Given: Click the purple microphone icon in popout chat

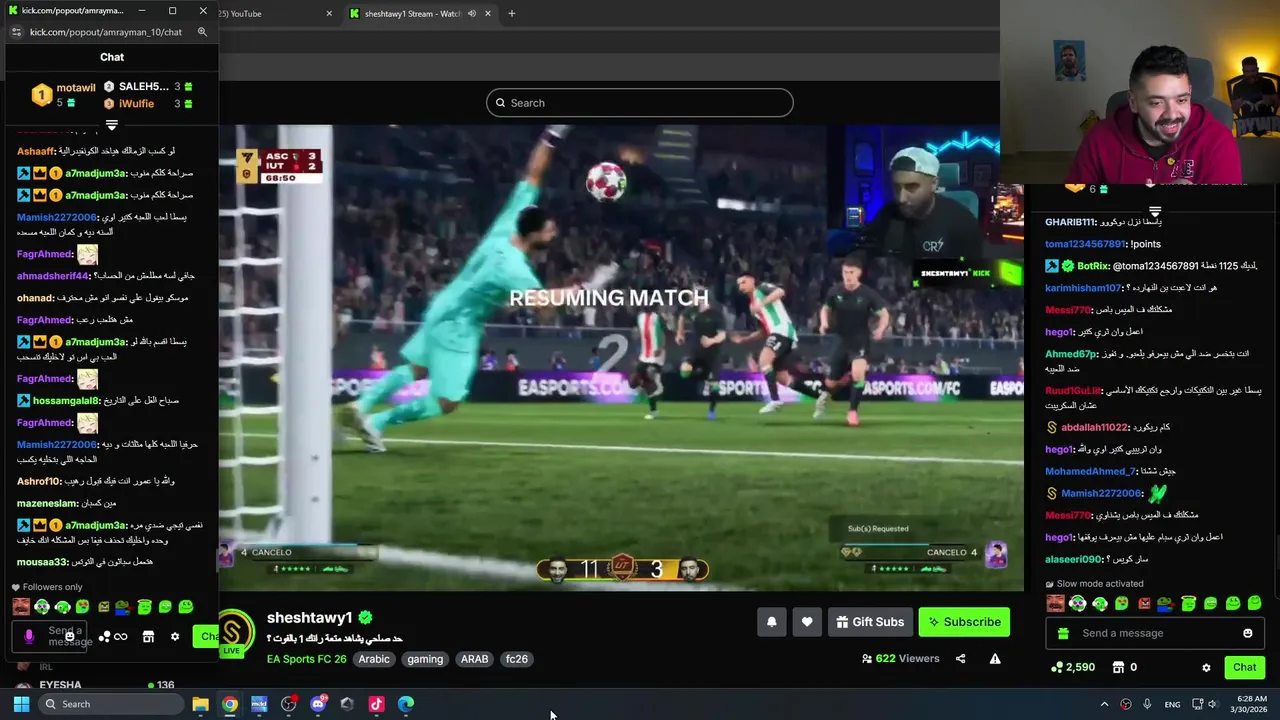Looking at the screenshot, I should tap(29, 636).
